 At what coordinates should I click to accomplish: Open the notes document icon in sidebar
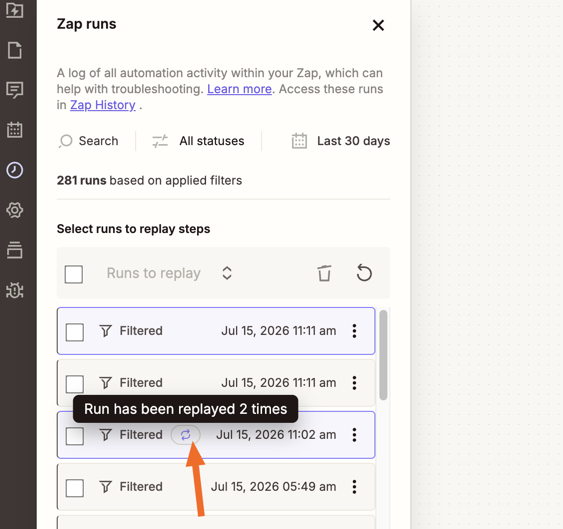pos(15,50)
